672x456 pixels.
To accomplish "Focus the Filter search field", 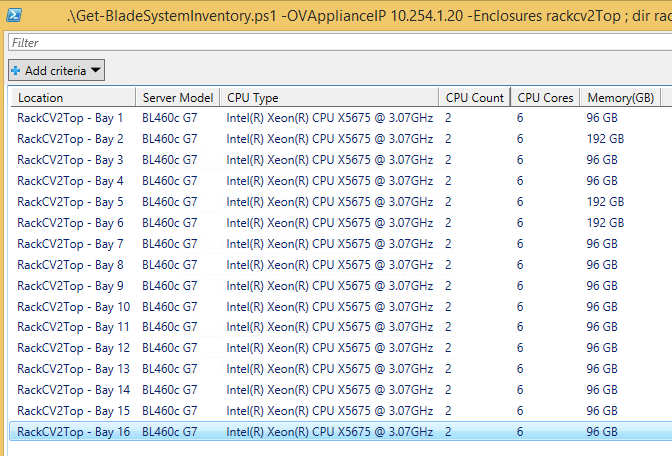I will (x=339, y=42).
